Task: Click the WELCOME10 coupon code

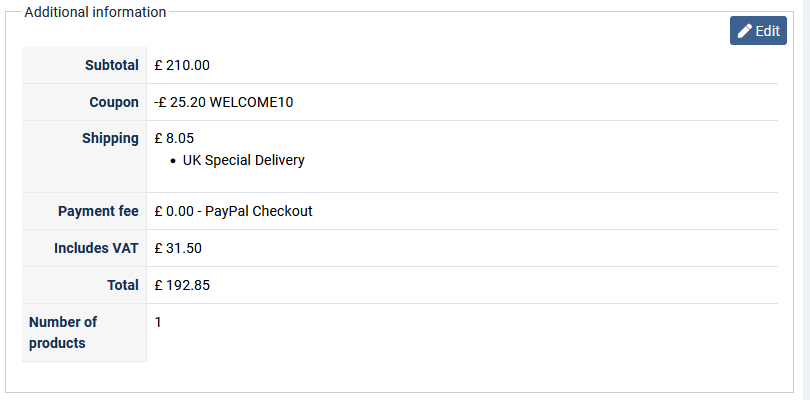Action: click(x=251, y=102)
